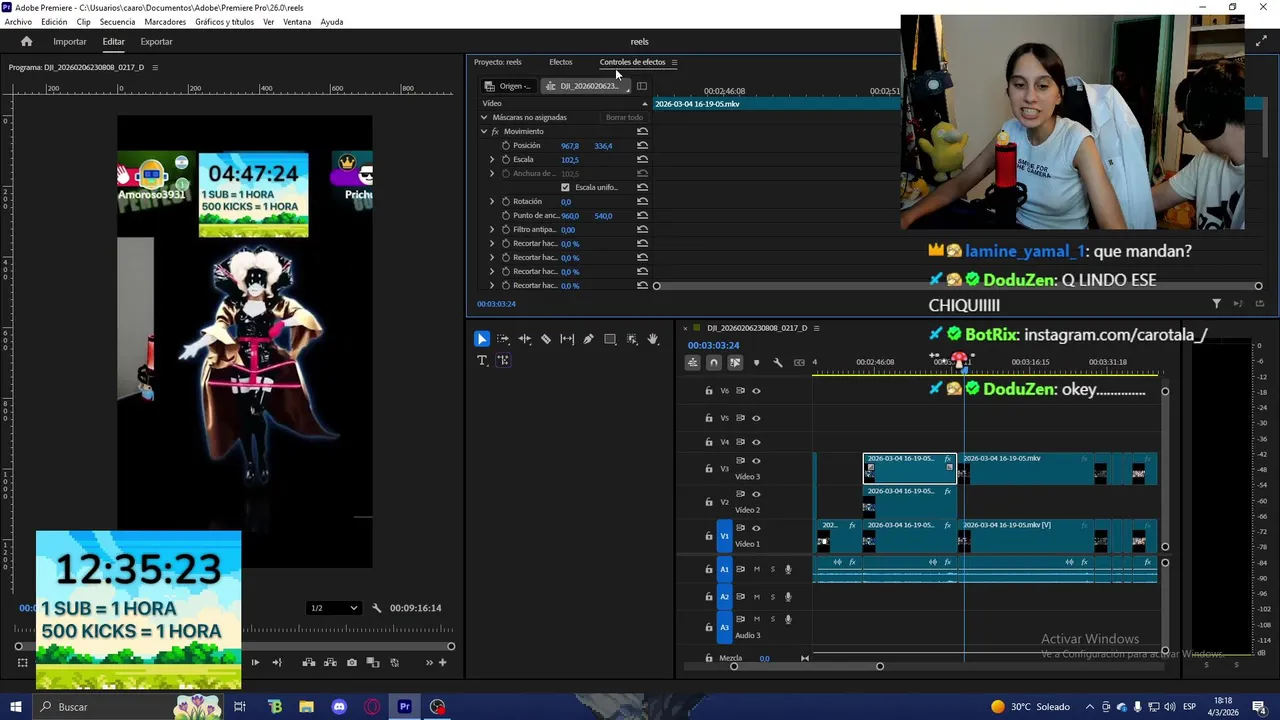Solo audio track A2
The image size is (1280, 720).
772,597
